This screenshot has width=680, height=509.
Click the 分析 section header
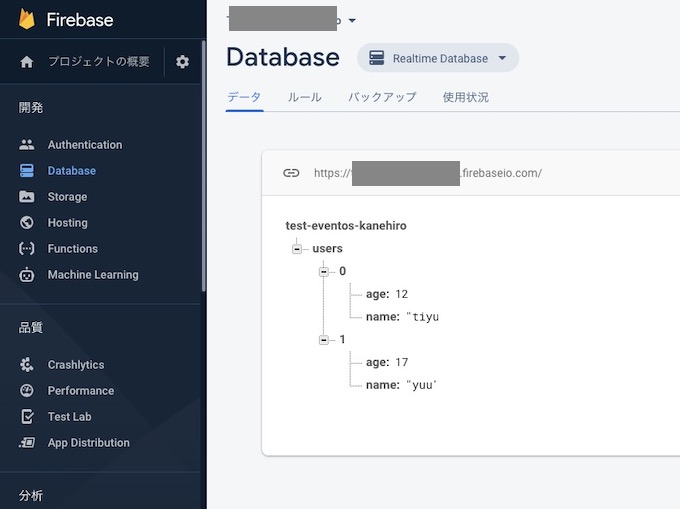30,495
